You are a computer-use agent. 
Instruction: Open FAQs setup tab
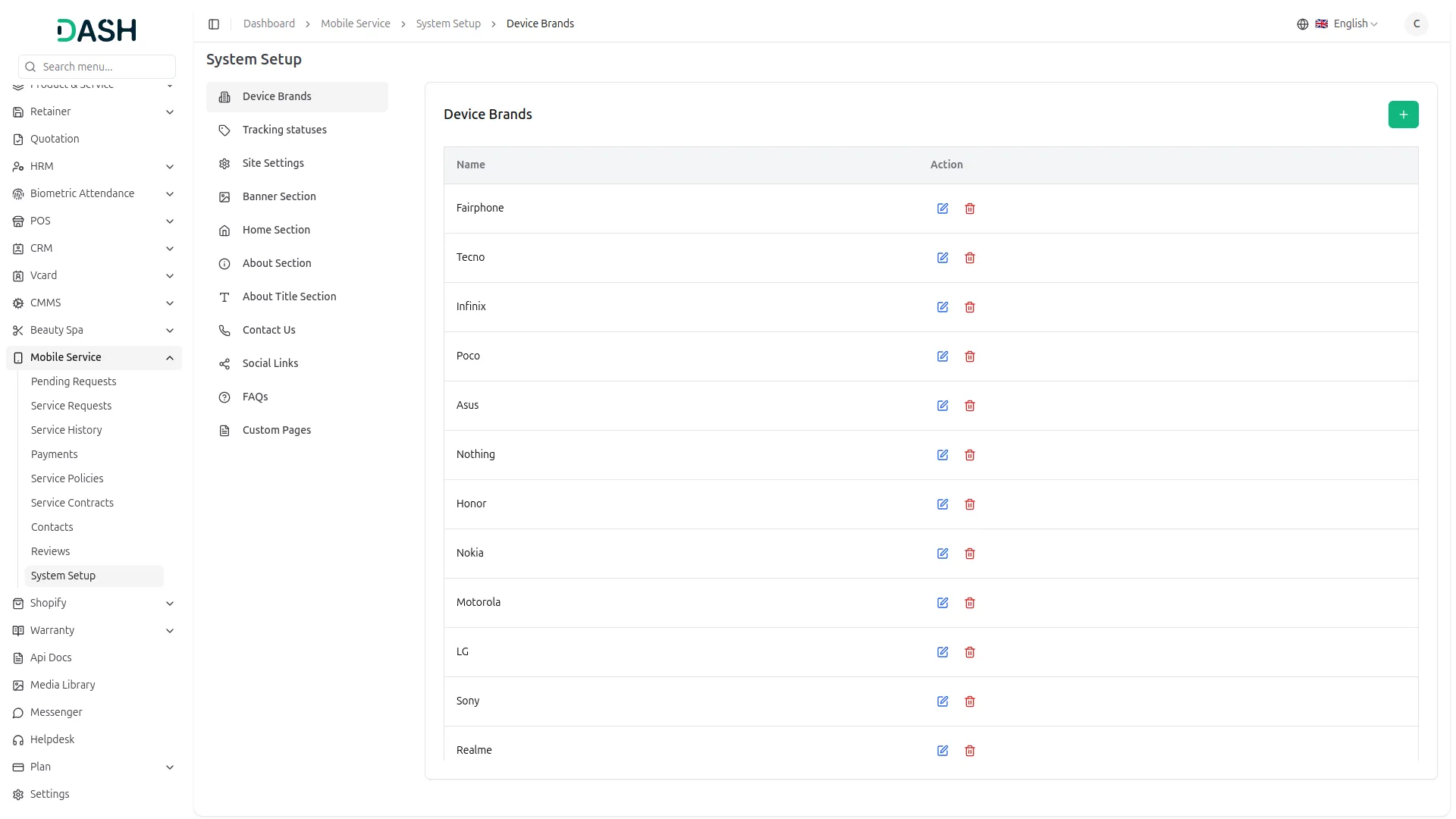[x=297, y=397]
